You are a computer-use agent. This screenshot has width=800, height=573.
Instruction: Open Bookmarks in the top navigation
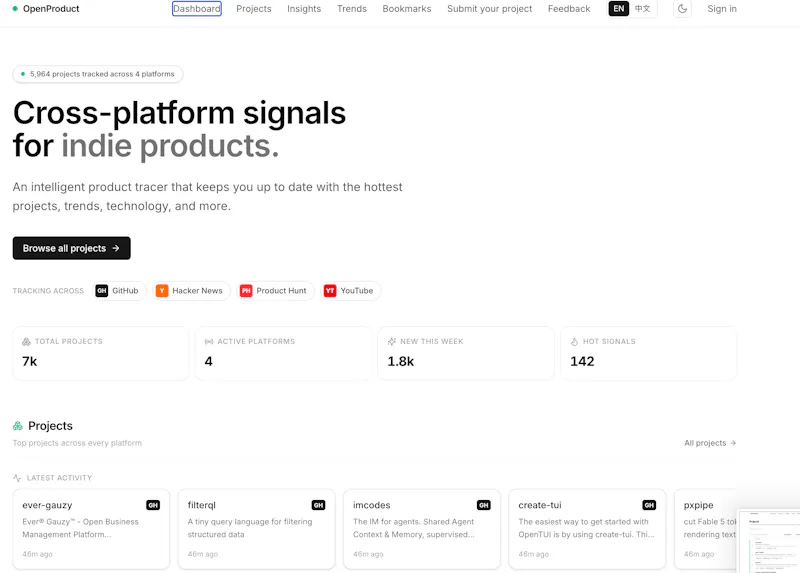[407, 9]
